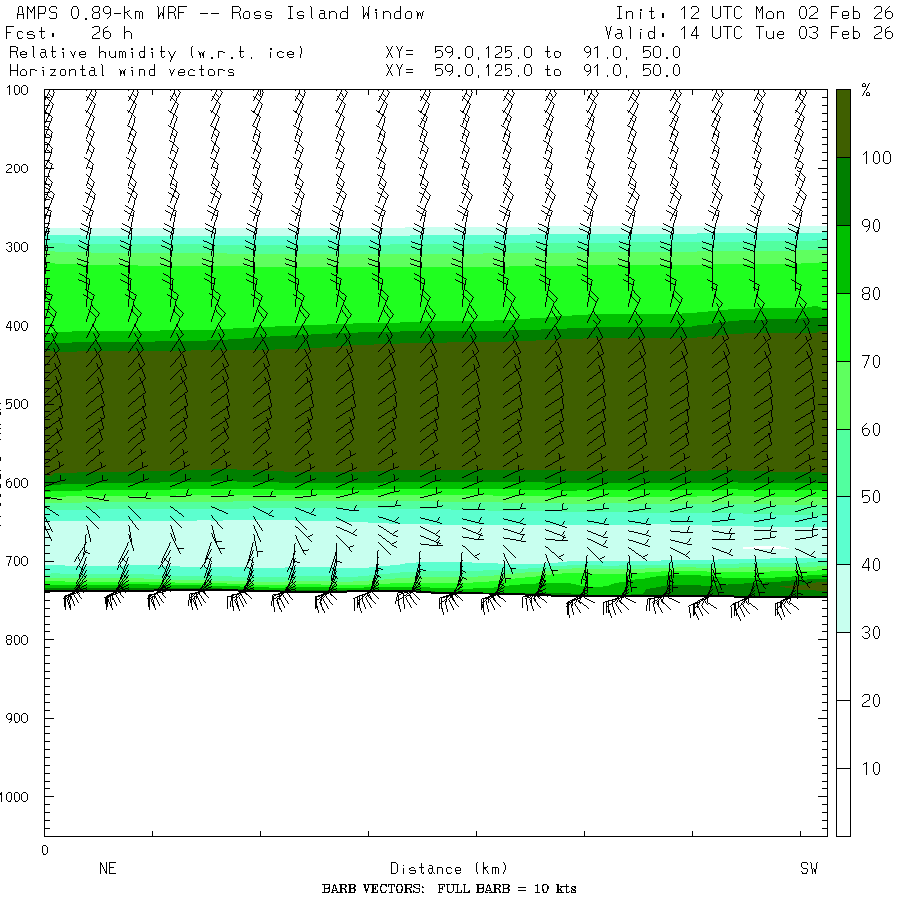Click the white 20-30% legend swatch
900x900 pixels.
(843, 666)
